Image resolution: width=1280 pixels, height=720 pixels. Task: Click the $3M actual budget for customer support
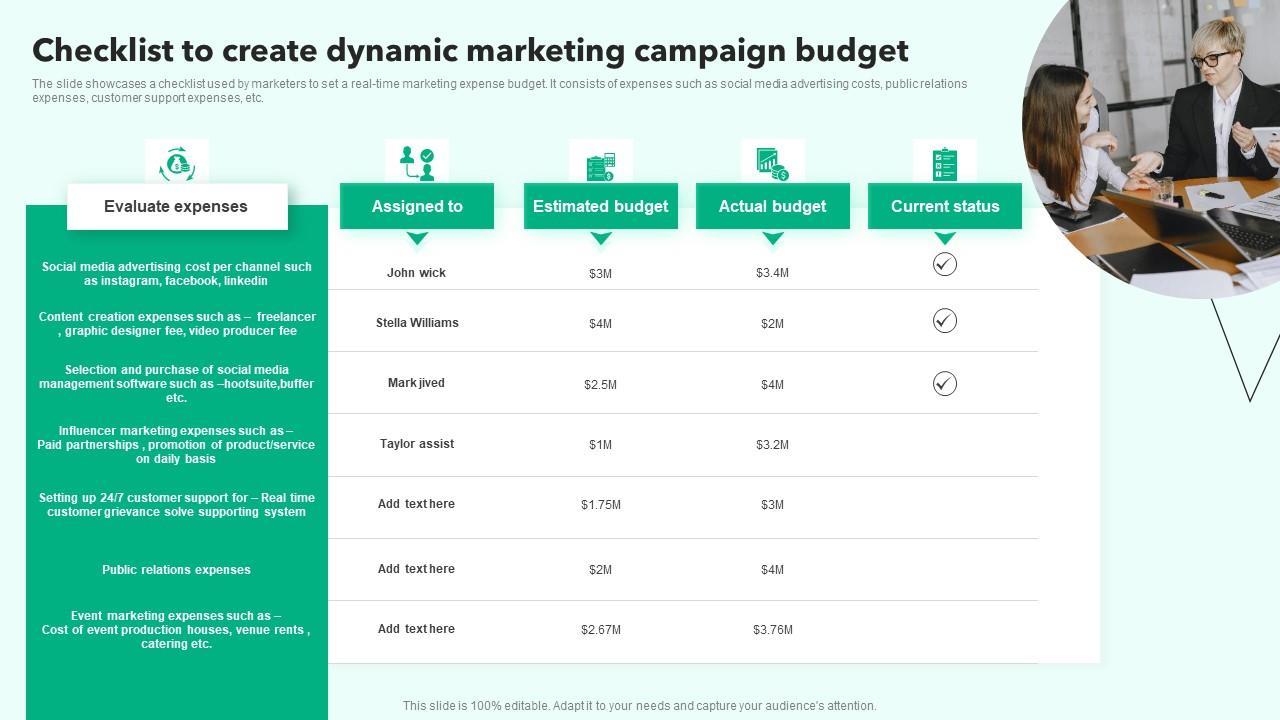pyautogui.click(x=772, y=505)
